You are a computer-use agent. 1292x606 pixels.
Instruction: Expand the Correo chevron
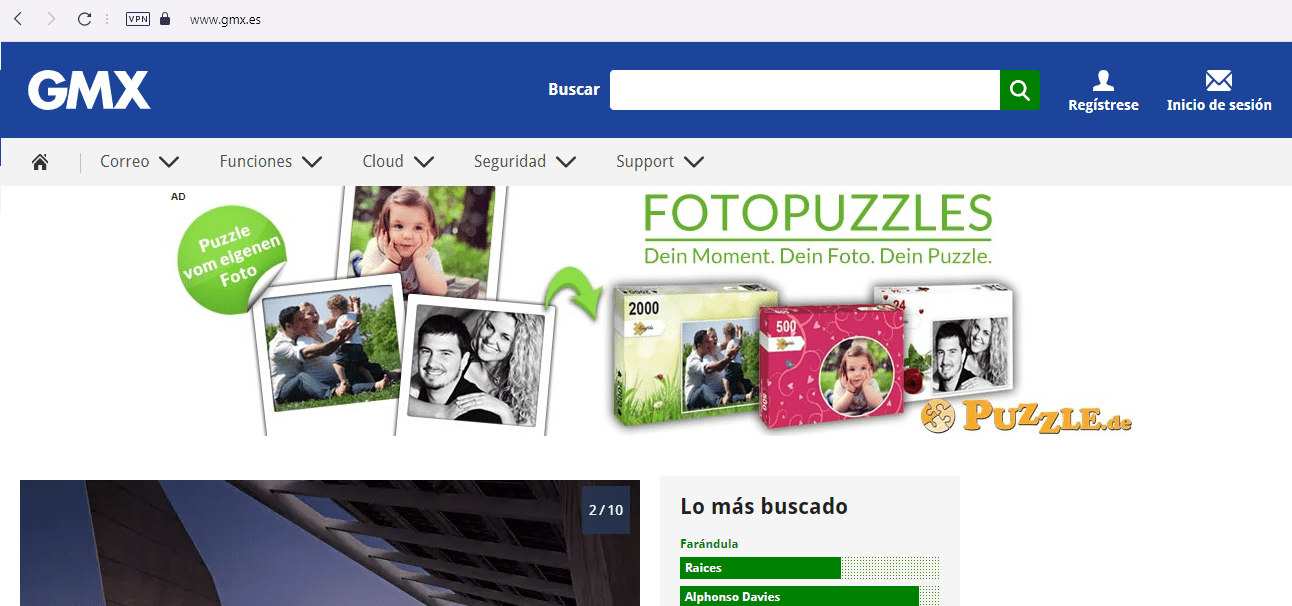[169, 161]
